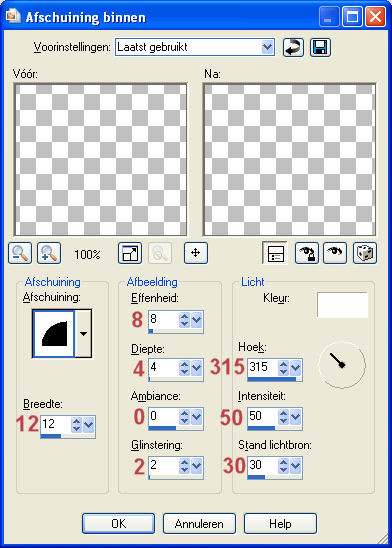Click the fit preview to window icon
Viewport: 392px width, 548px height.
click(x=130, y=253)
